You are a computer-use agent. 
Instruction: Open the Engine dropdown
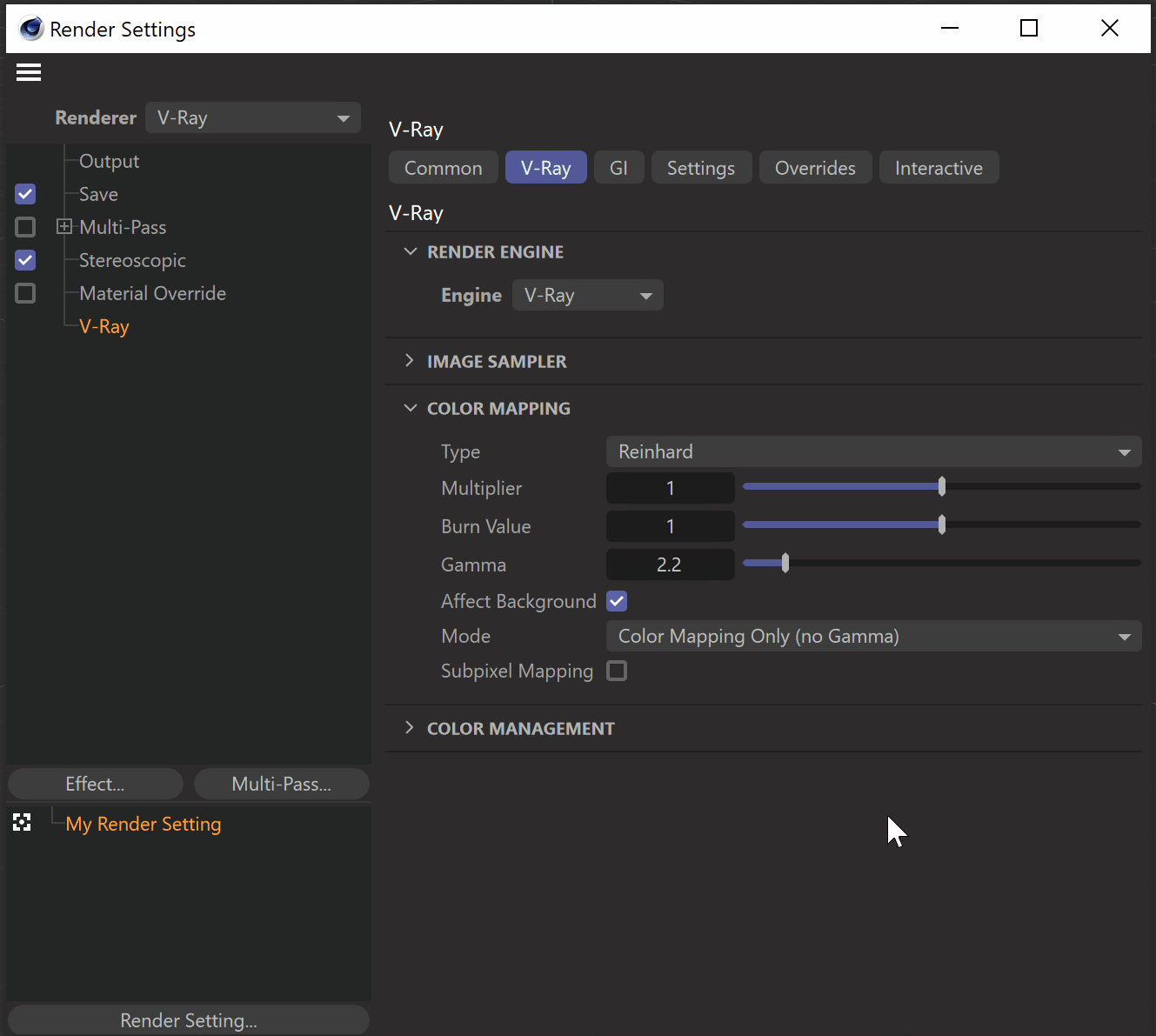(x=588, y=296)
